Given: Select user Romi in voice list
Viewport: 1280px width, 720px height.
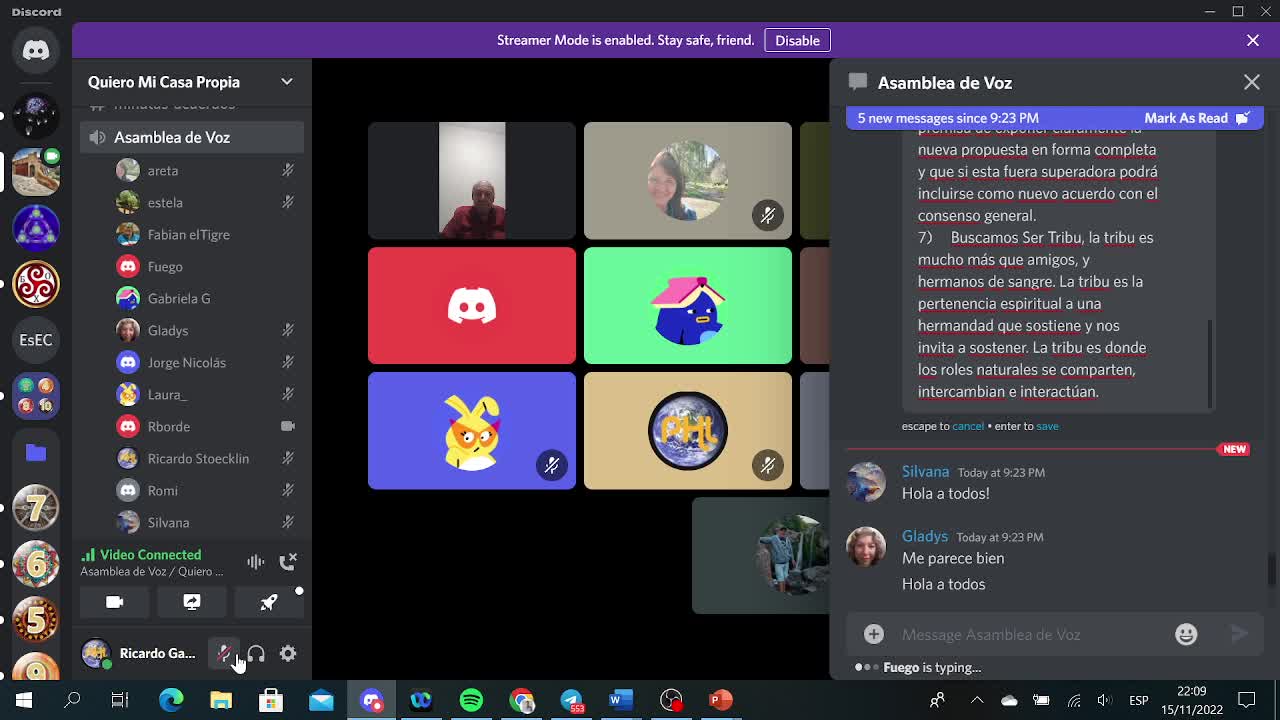Looking at the screenshot, I should click(206, 490).
